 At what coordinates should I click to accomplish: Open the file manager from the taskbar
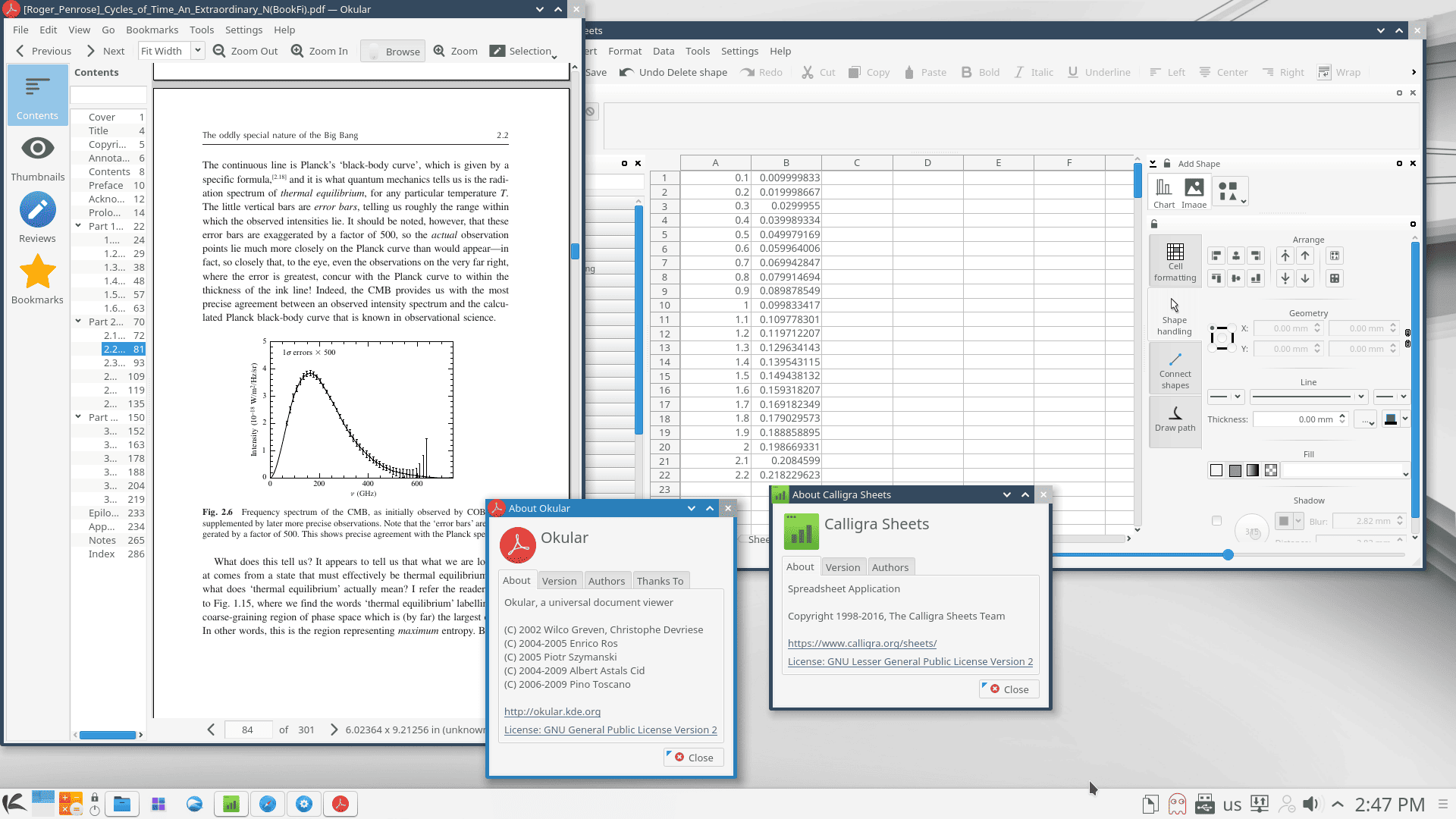pos(122,804)
